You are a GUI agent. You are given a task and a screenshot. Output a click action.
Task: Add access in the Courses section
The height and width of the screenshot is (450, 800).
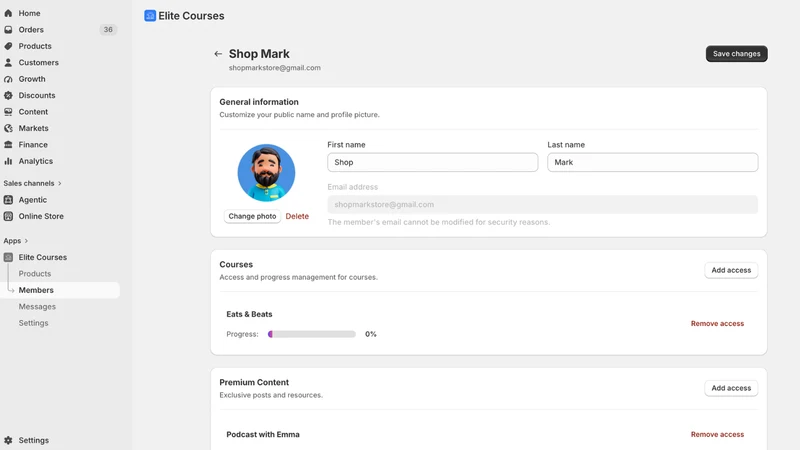tap(731, 270)
